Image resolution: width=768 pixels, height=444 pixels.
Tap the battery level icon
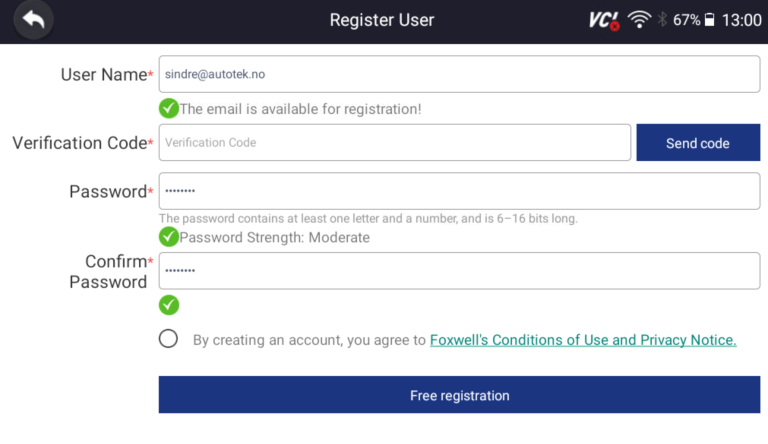pos(710,20)
